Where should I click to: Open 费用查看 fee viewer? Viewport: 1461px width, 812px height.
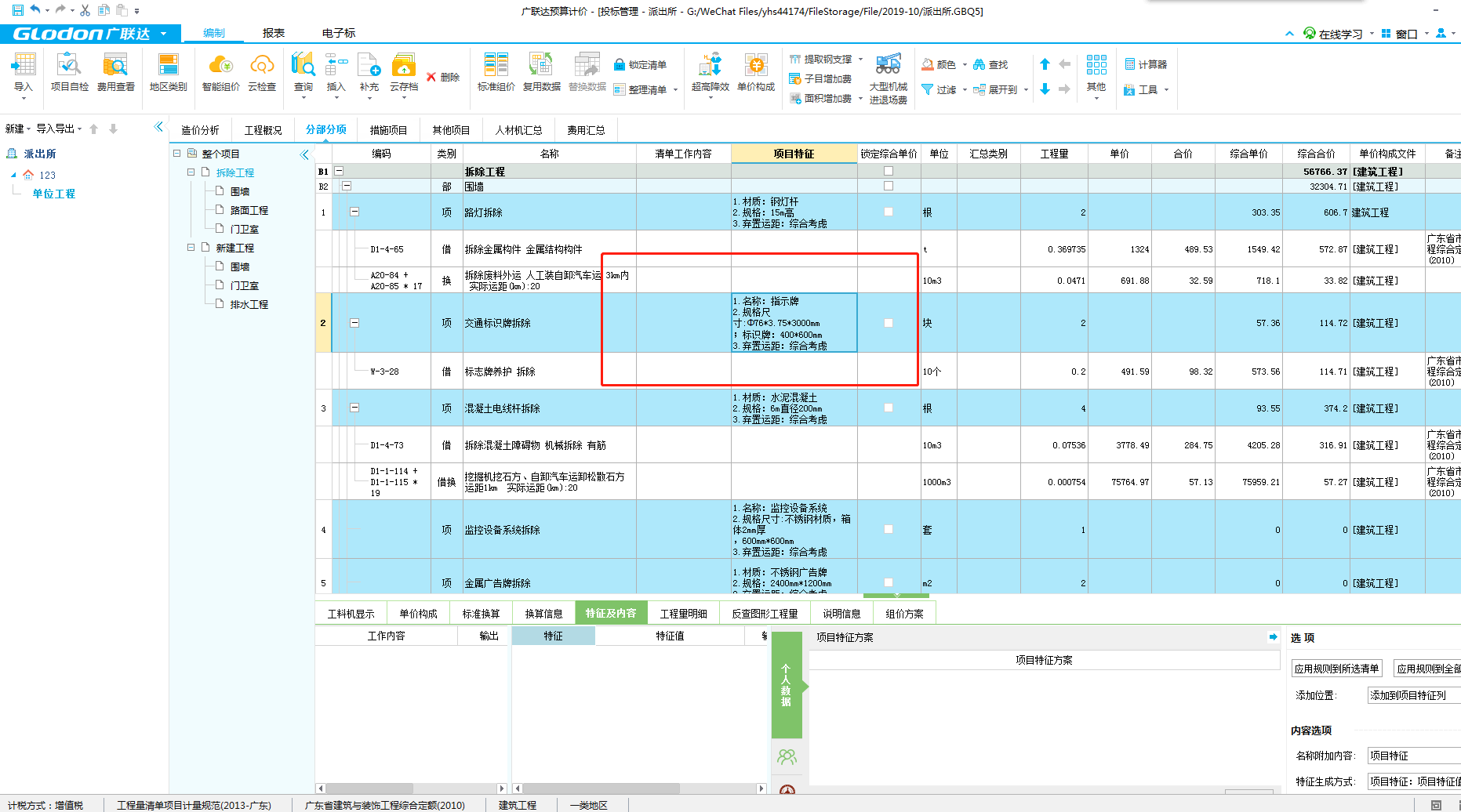[x=115, y=72]
